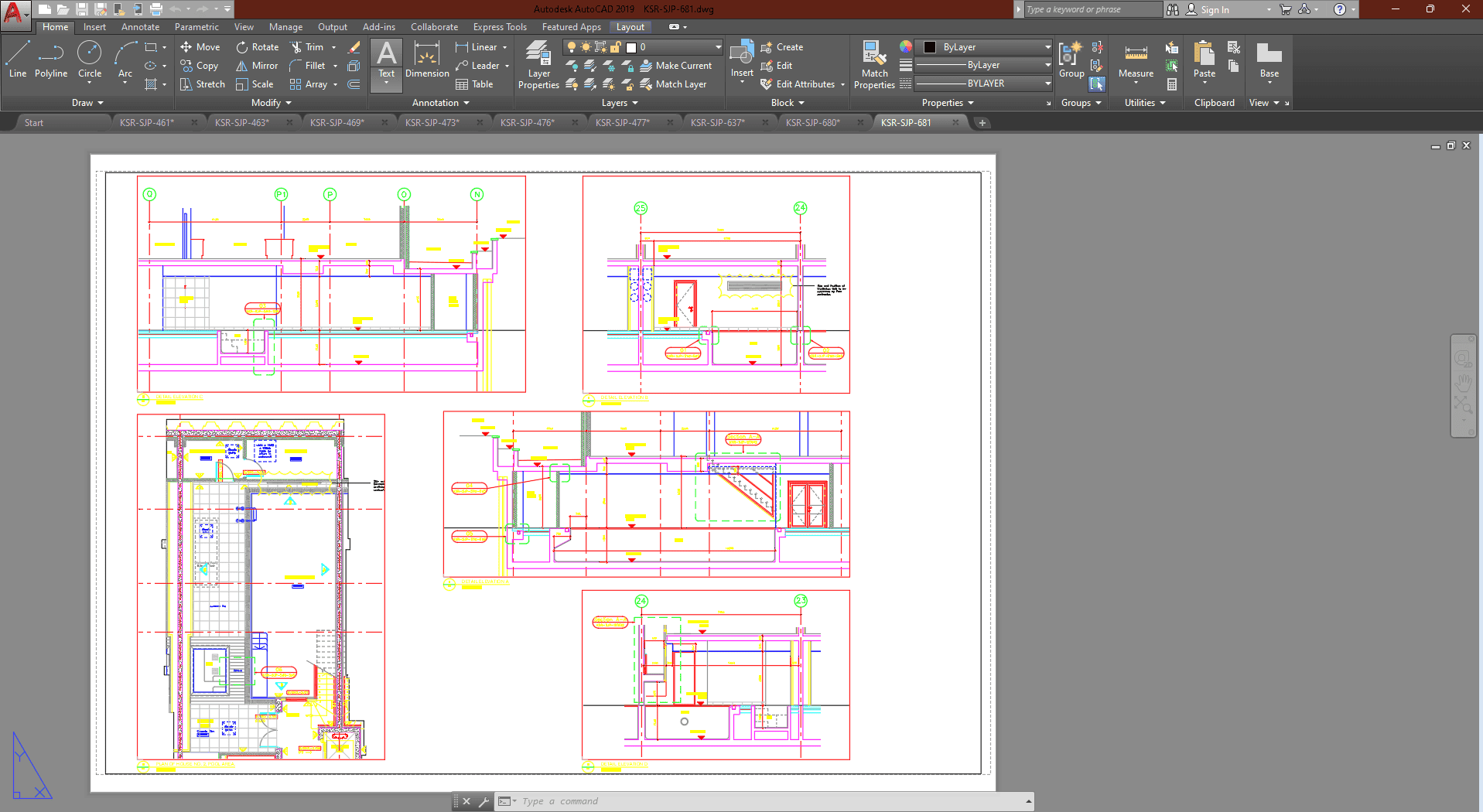Screen dimensions: 1483x812
Task: Toggle layer lock padlock icon
Action: 616,47
